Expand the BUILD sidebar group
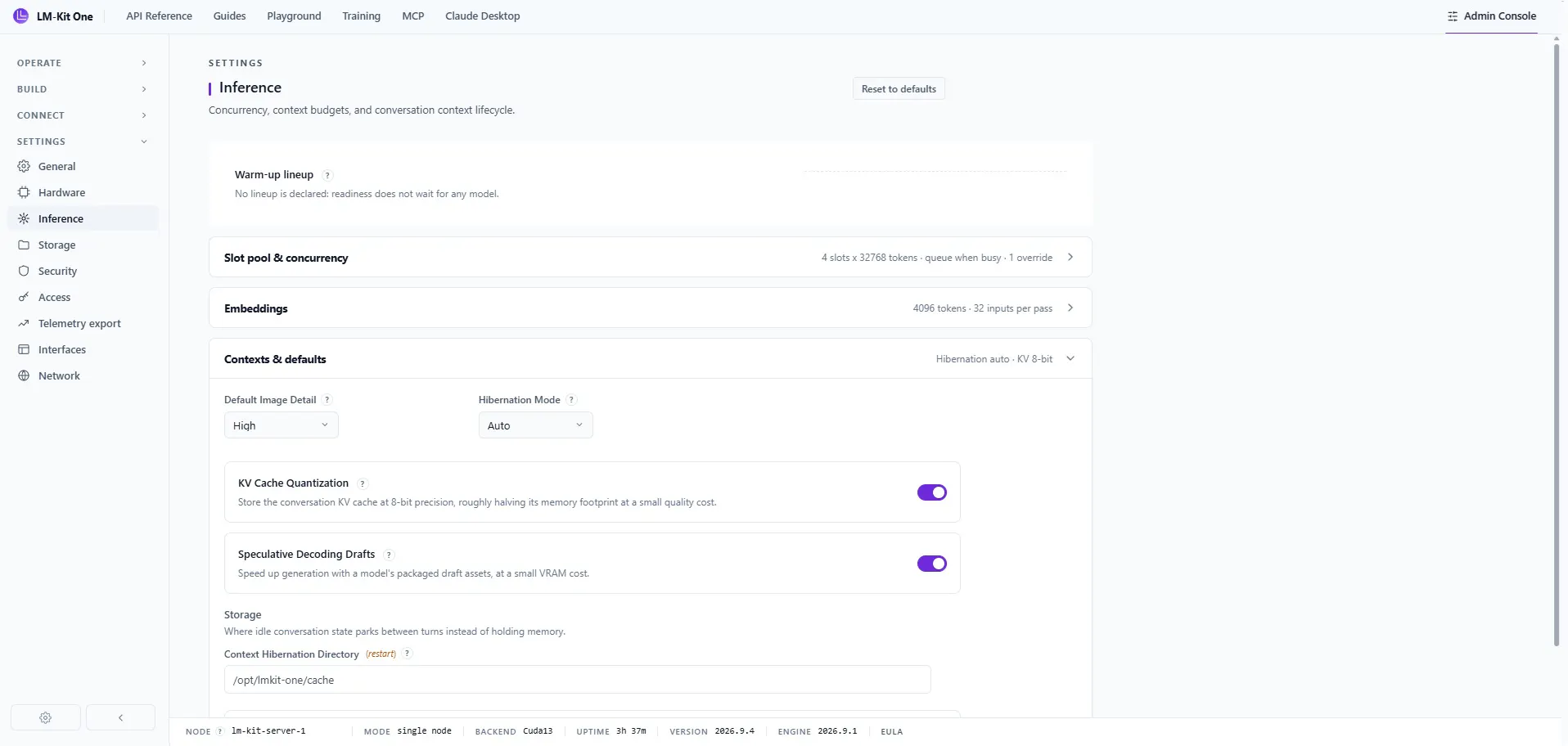 point(82,89)
